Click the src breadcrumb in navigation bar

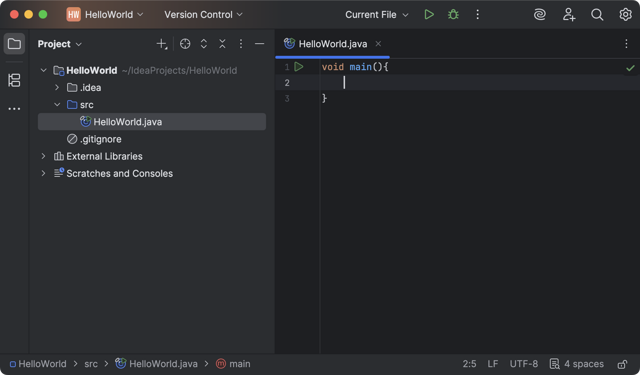click(x=91, y=364)
